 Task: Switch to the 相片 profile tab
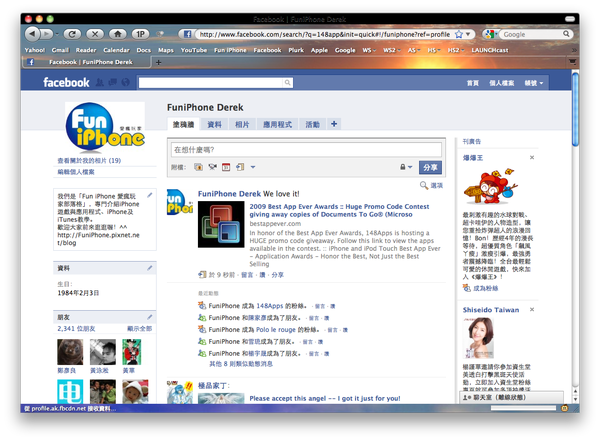pos(242,124)
